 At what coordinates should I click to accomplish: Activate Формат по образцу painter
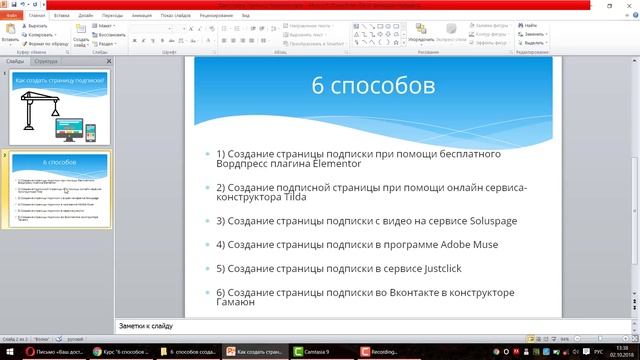coord(45,44)
